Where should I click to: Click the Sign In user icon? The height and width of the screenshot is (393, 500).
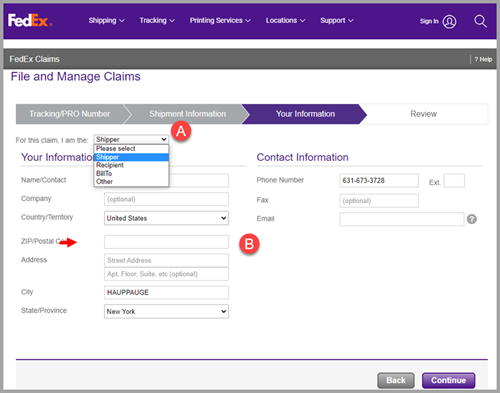(449, 22)
